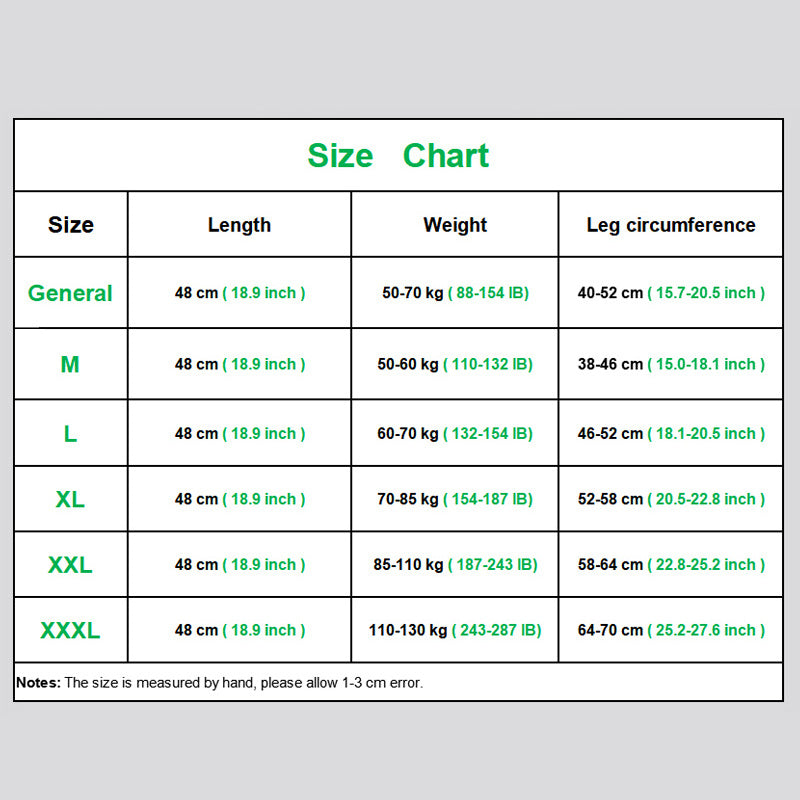Click the 64-70 cm leg circumference cell
800x800 pixels.
(671, 630)
